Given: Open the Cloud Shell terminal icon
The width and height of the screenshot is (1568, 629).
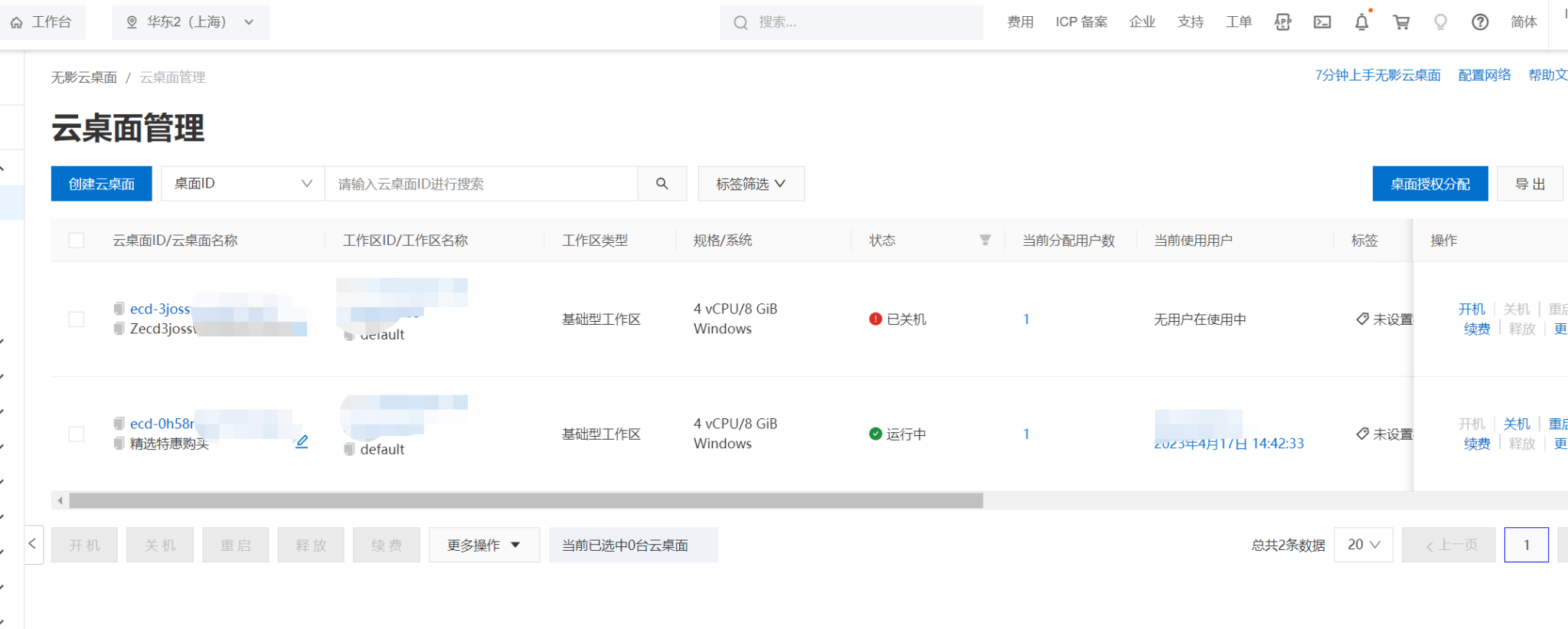Looking at the screenshot, I should pos(1322,22).
